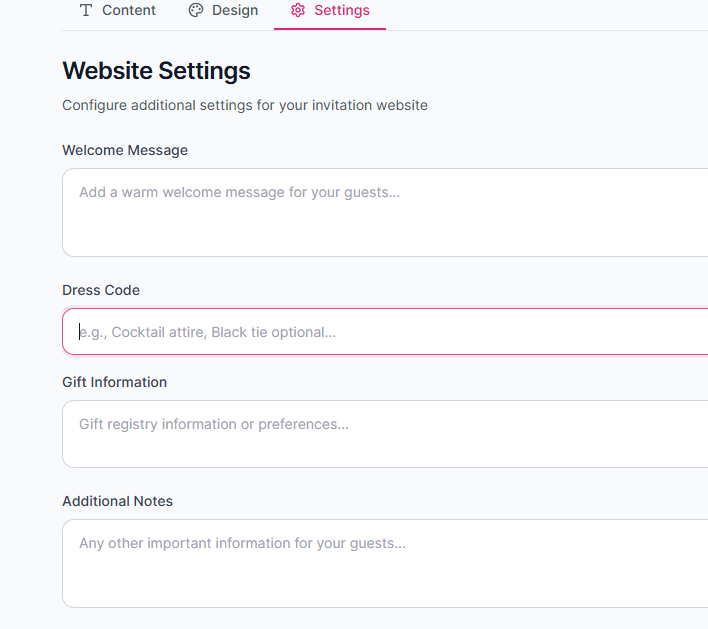Click the Design palette icon
This screenshot has width=708, height=629.
[x=196, y=10]
